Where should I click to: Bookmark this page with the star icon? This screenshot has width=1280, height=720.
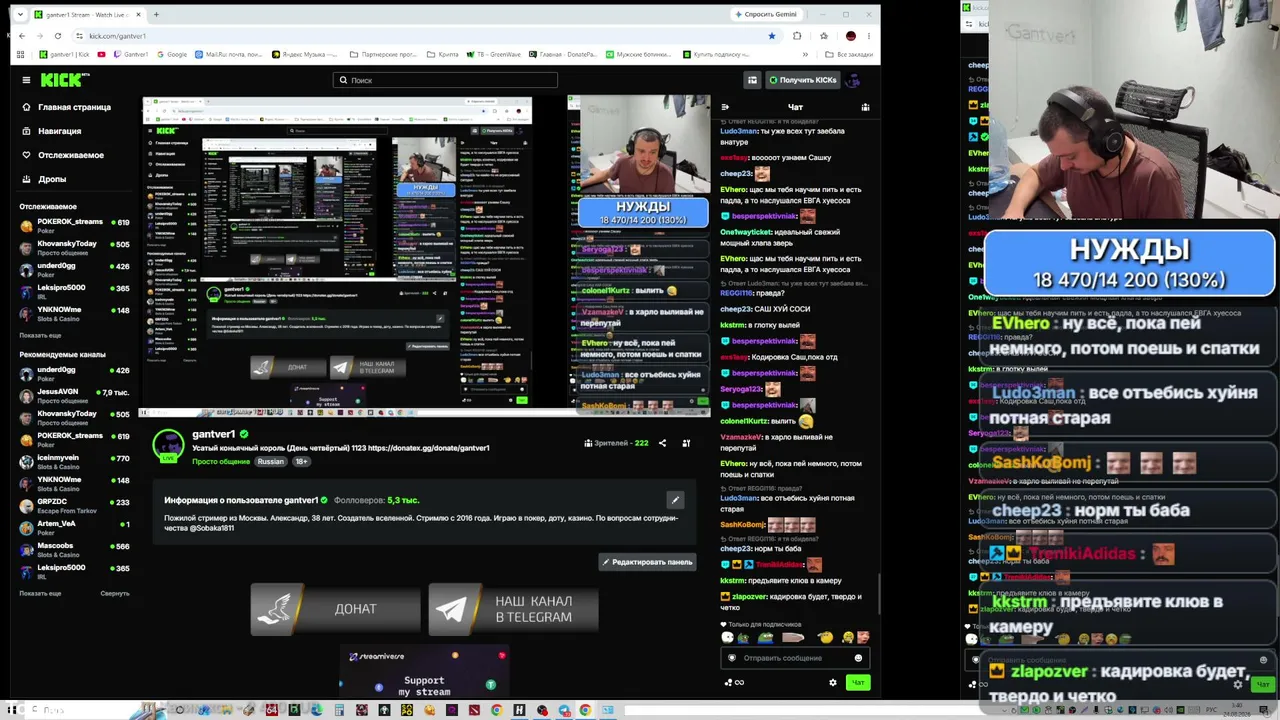pyautogui.click(x=771, y=36)
